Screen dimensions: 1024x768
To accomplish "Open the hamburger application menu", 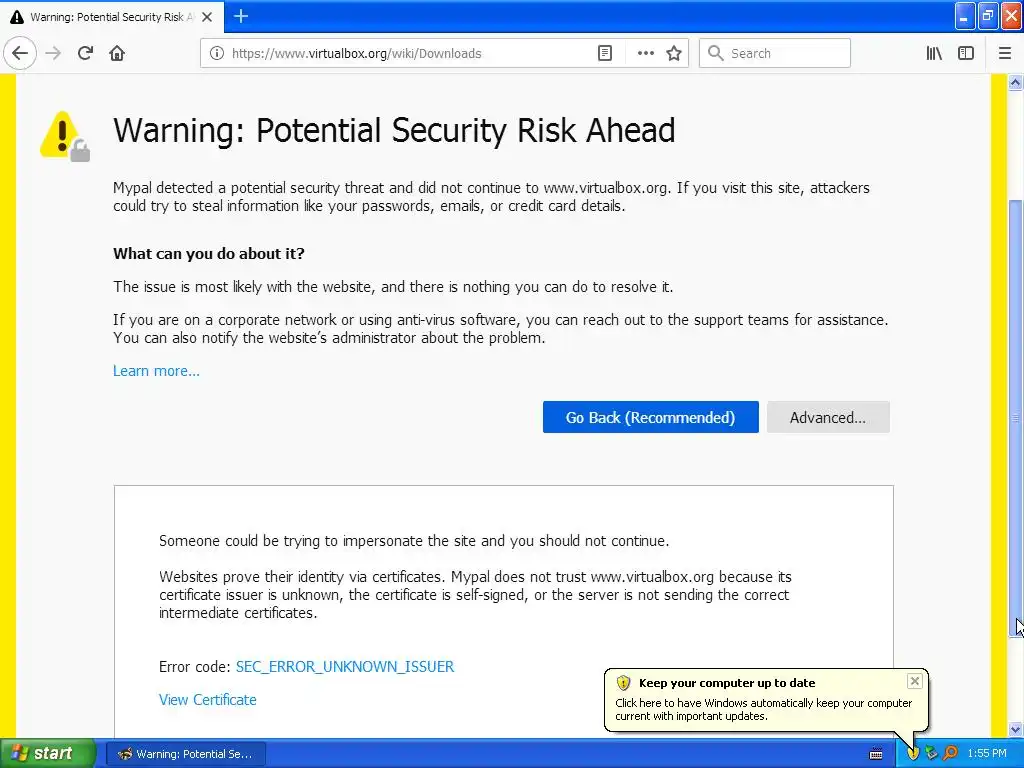I will (1005, 53).
